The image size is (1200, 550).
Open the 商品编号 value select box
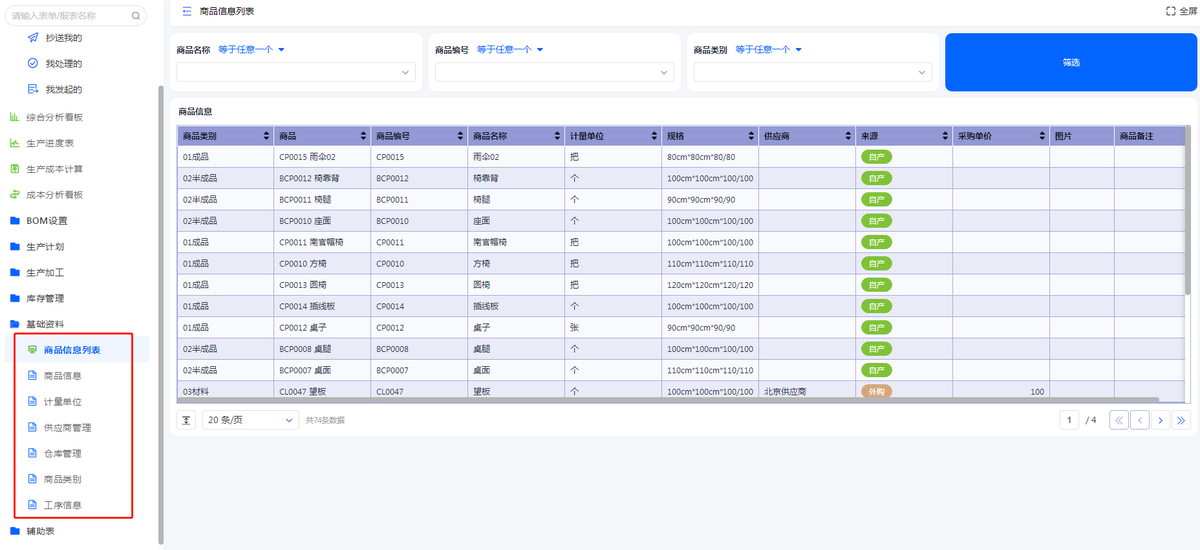[554, 72]
